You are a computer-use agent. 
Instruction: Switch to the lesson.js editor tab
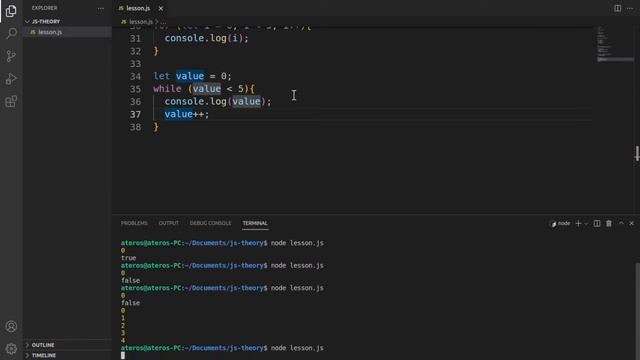138,8
